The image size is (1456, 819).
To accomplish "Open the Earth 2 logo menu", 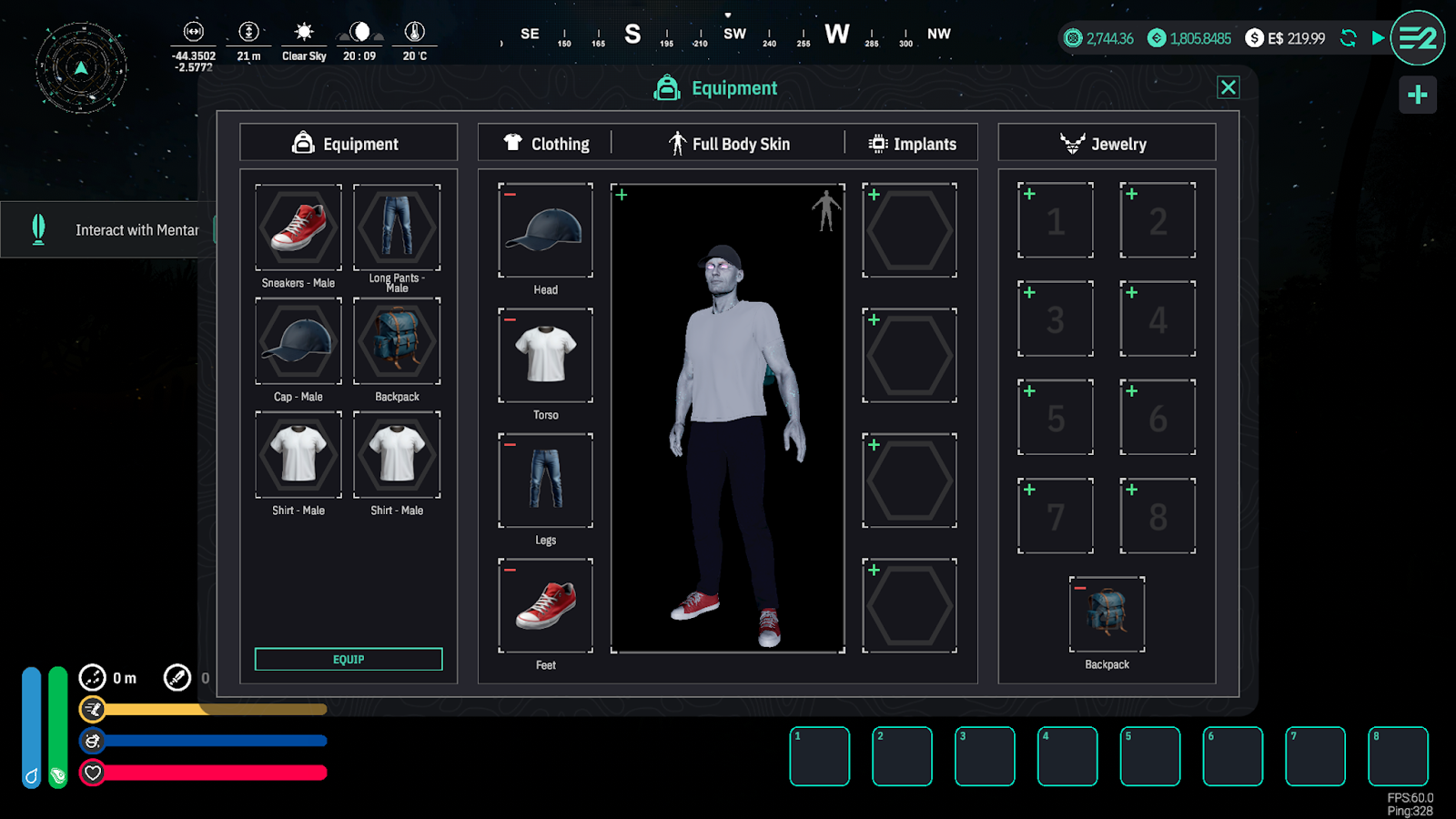I will click(x=1418, y=38).
